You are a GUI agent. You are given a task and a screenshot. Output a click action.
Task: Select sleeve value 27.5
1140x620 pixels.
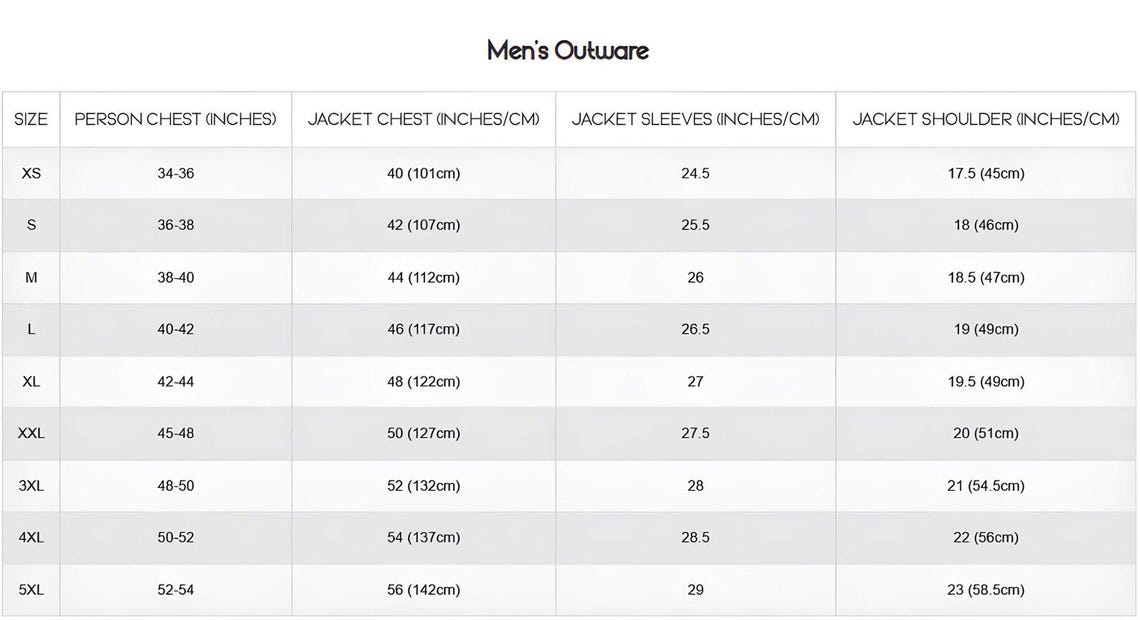695,433
